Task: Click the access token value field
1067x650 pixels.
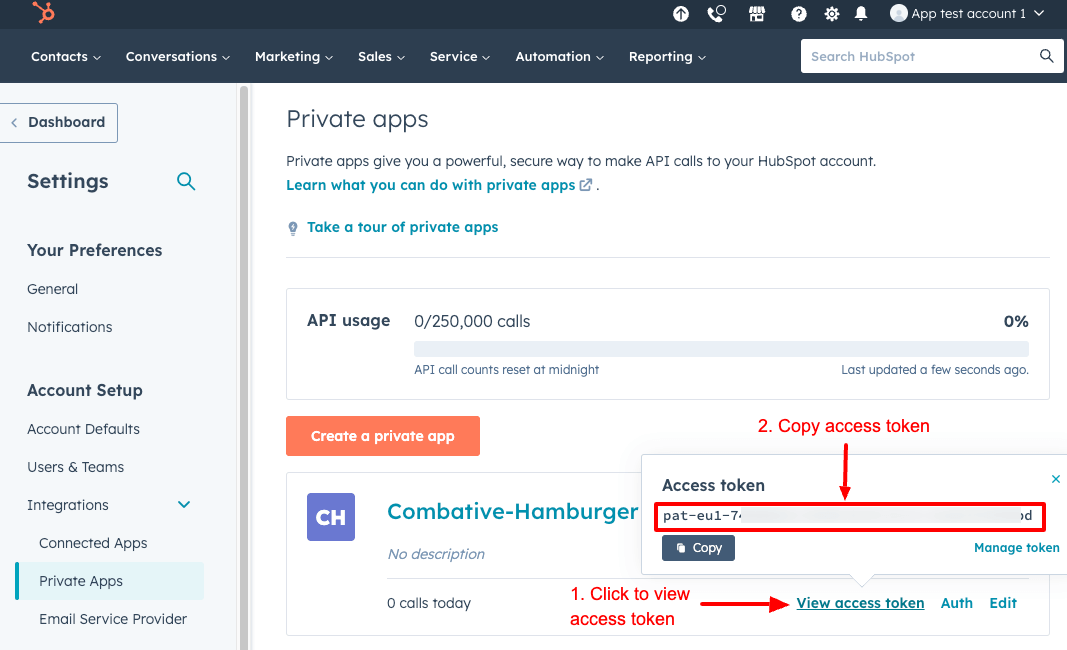Action: click(x=849, y=516)
